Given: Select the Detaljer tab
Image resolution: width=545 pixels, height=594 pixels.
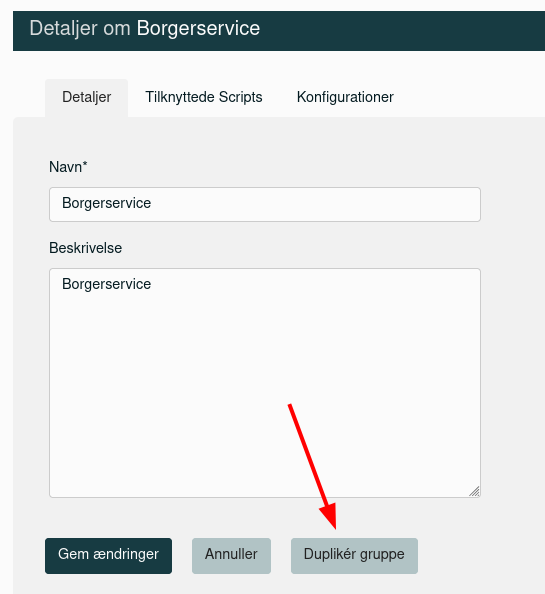Looking at the screenshot, I should tap(86, 98).
